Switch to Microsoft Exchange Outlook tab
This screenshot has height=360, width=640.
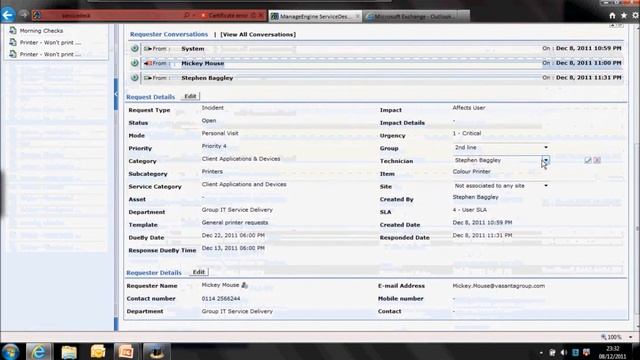416,16
